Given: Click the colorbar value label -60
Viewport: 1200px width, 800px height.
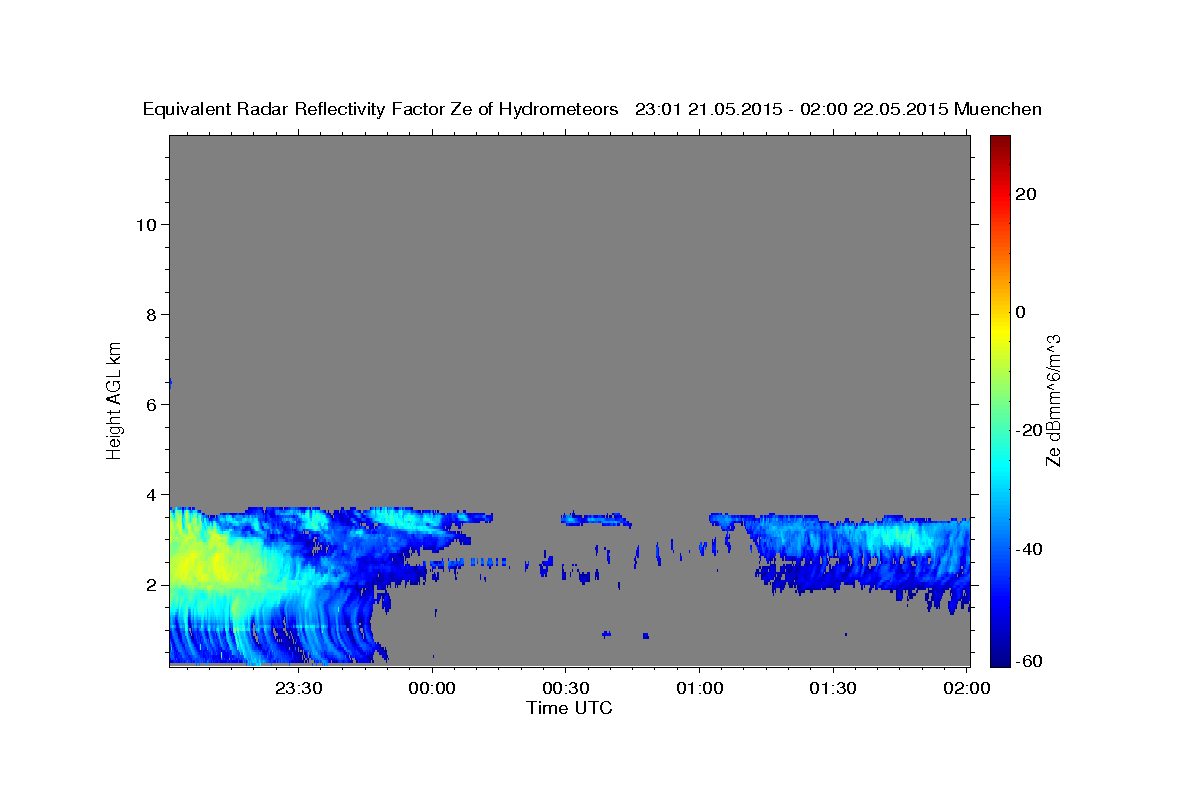Looking at the screenshot, I should pyautogui.click(x=1028, y=660).
